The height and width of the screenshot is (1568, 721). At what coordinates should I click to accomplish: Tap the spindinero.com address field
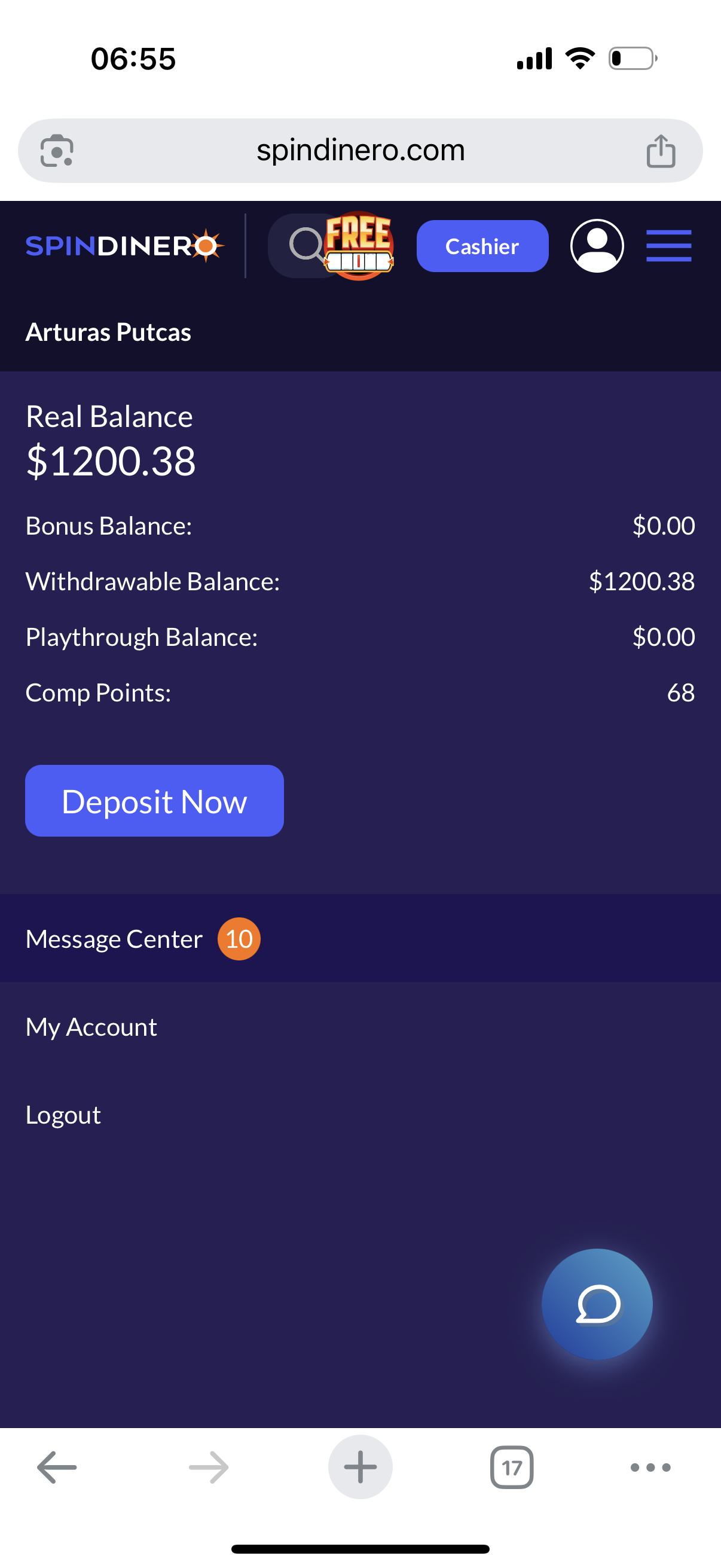click(360, 150)
